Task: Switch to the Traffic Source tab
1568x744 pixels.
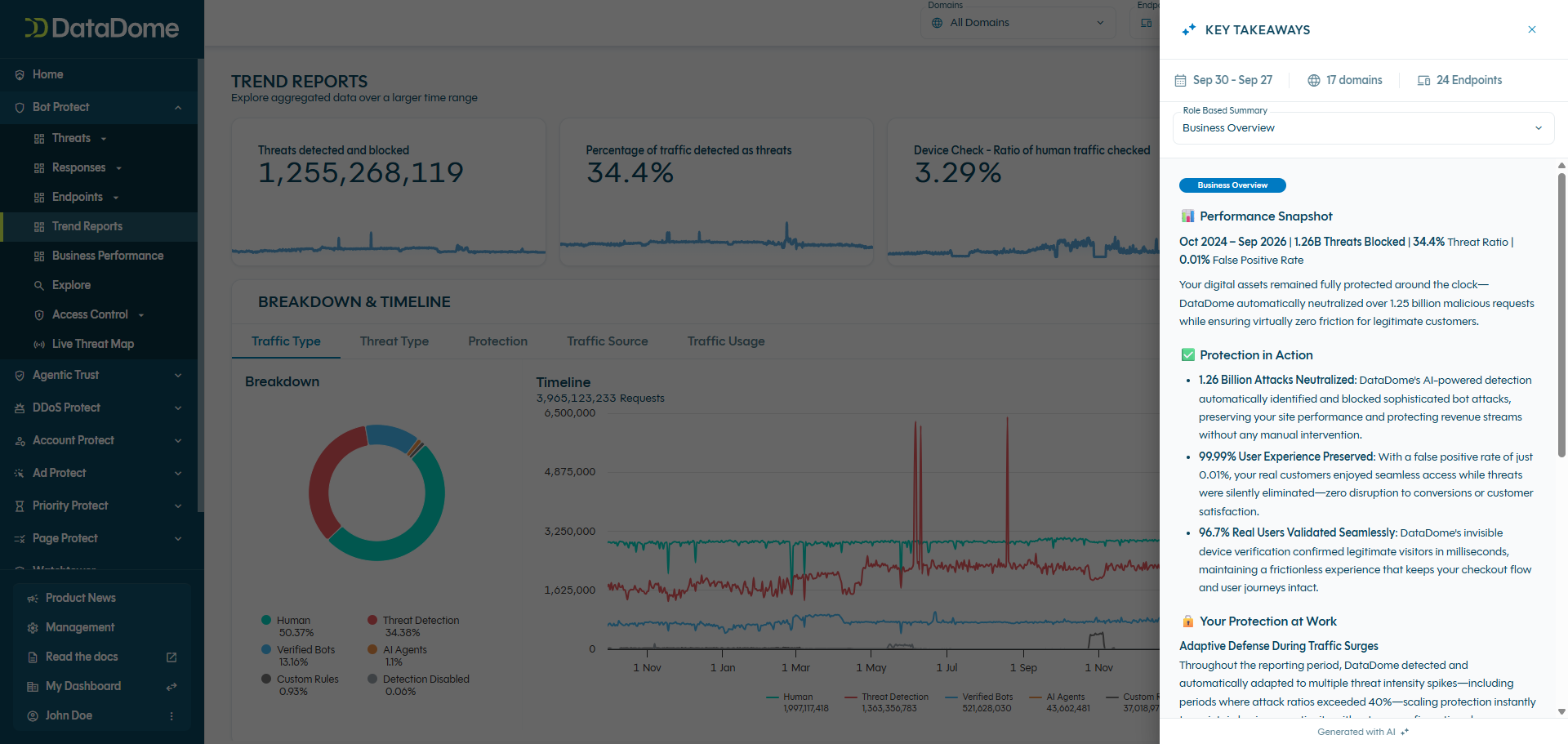Action: pyautogui.click(x=608, y=341)
